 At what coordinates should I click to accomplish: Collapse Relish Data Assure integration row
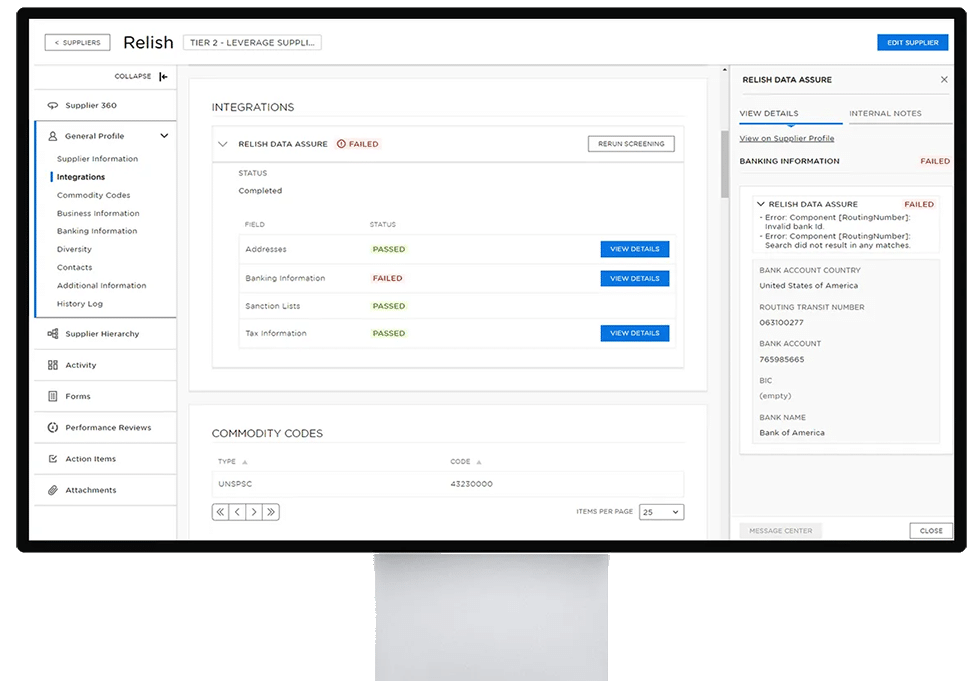pos(223,144)
